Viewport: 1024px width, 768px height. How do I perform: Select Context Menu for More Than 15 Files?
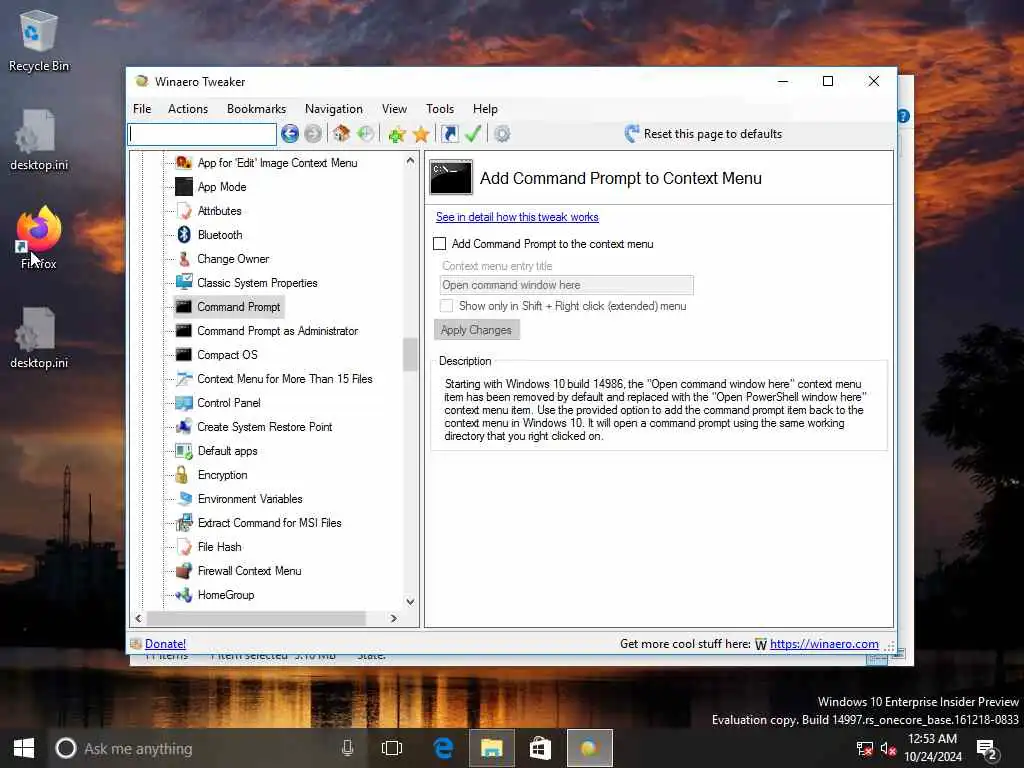tap(285, 379)
